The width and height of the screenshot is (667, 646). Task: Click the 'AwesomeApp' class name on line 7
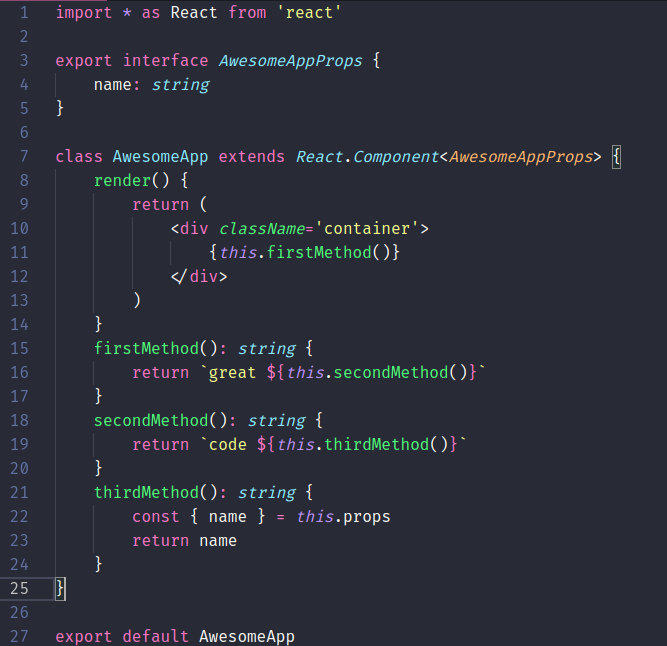point(160,157)
